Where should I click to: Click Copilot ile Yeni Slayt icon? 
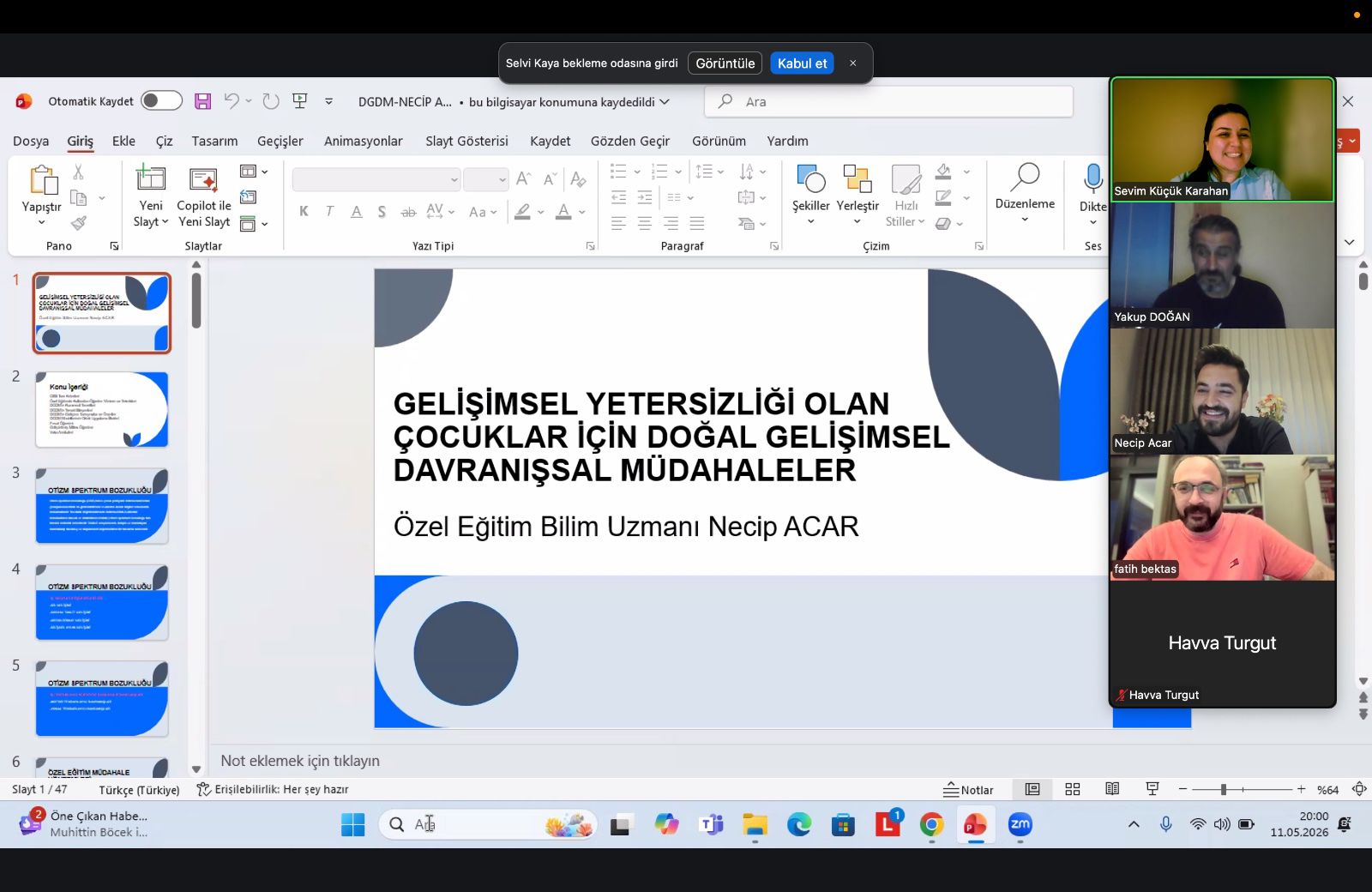[203, 178]
